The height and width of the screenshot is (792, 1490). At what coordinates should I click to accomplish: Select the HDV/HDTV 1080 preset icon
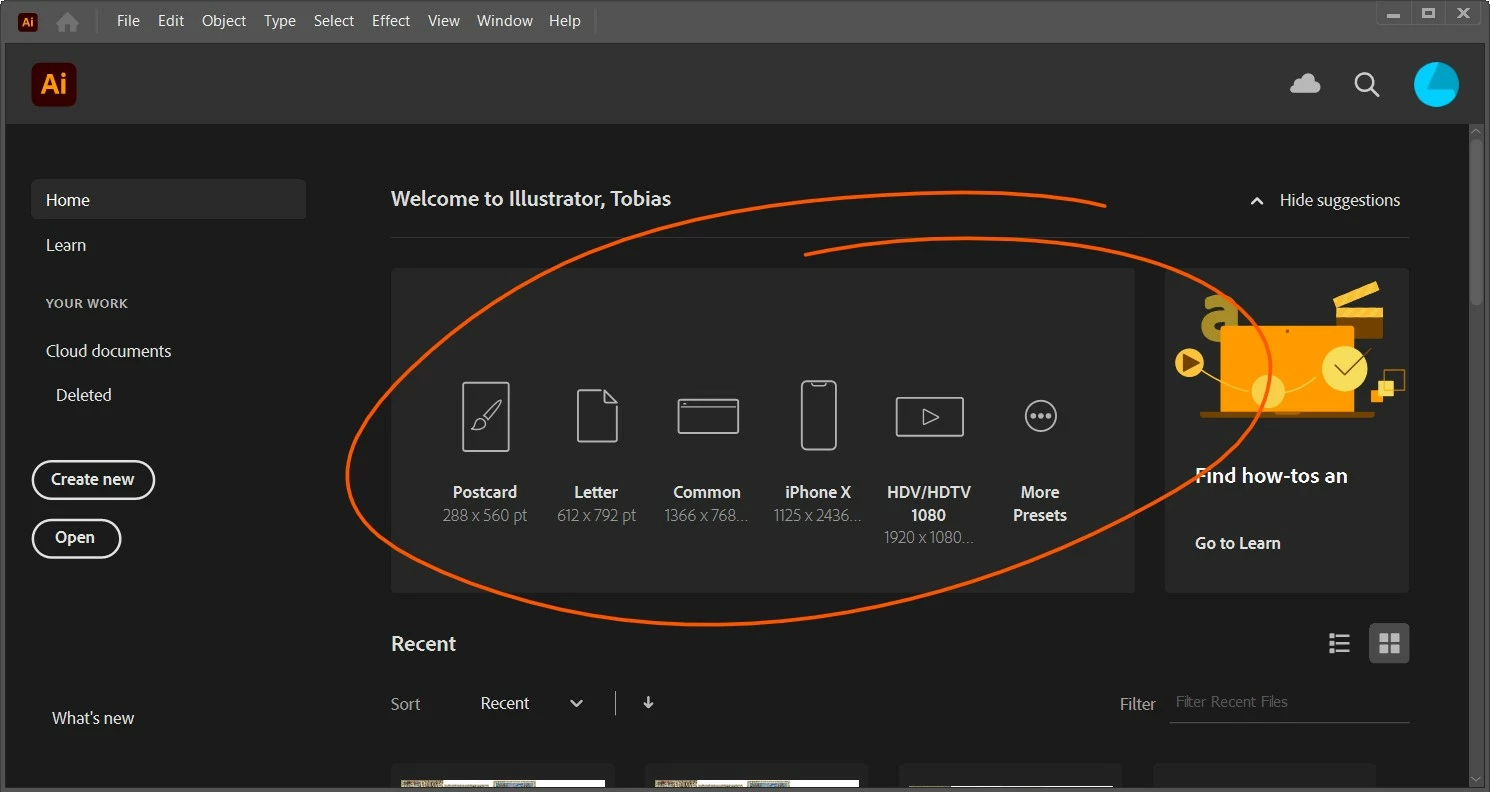pos(929,416)
